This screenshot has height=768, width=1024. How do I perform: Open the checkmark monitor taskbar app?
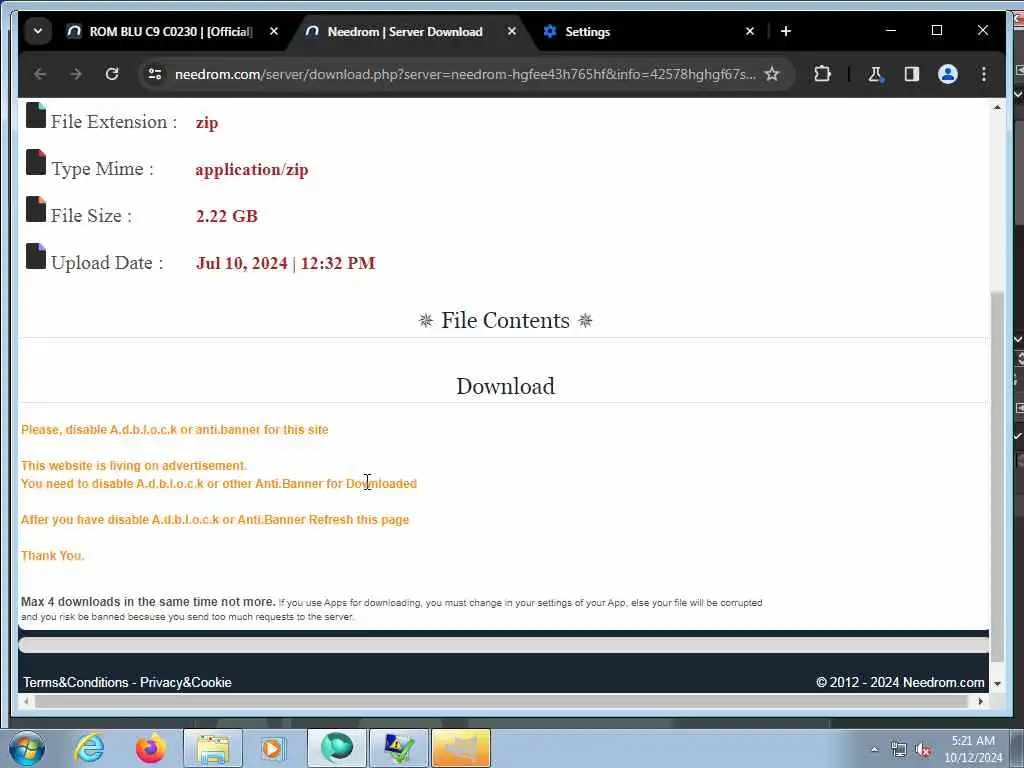click(399, 748)
